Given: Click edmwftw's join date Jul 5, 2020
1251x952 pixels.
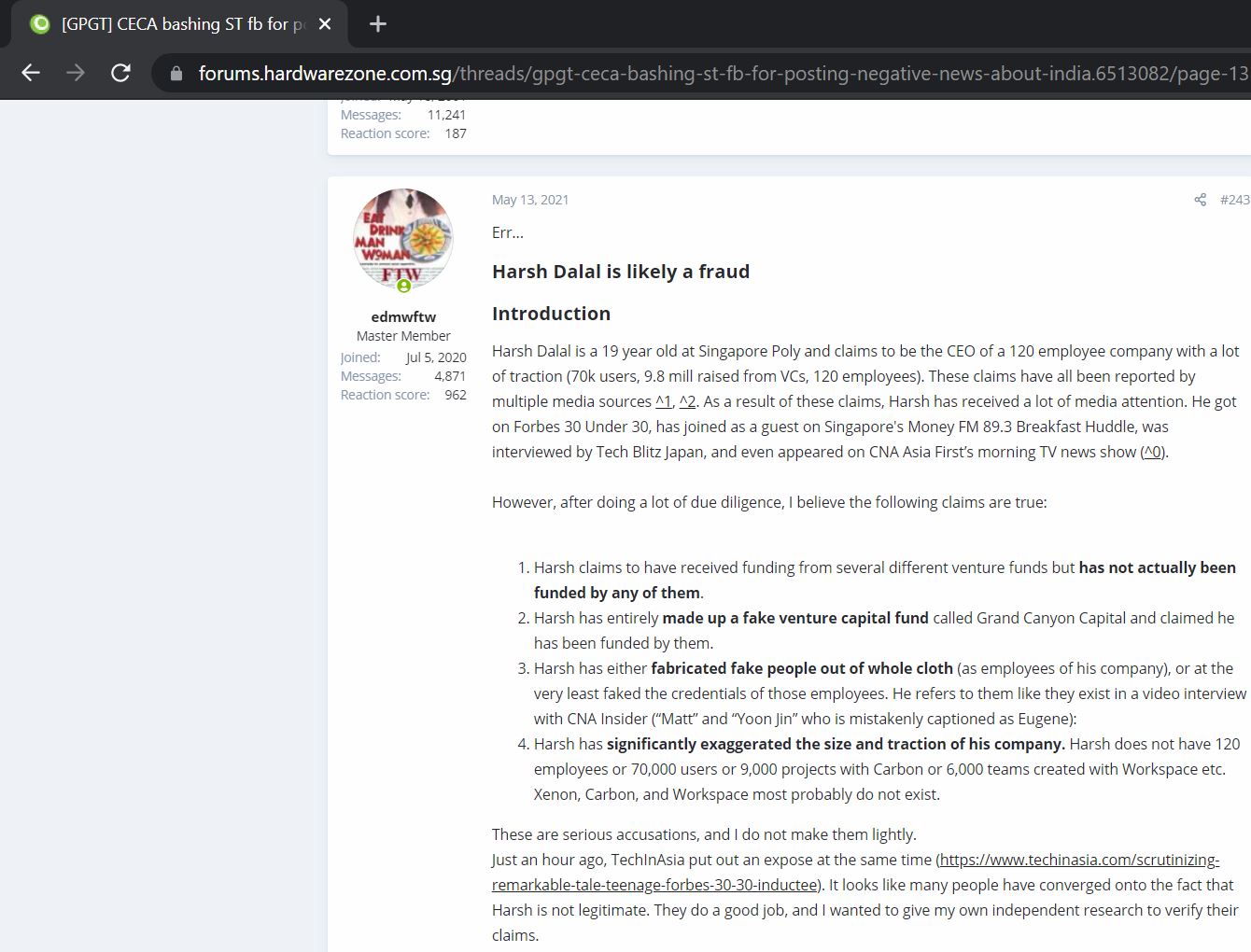Looking at the screenshot, I should [436, 357].
